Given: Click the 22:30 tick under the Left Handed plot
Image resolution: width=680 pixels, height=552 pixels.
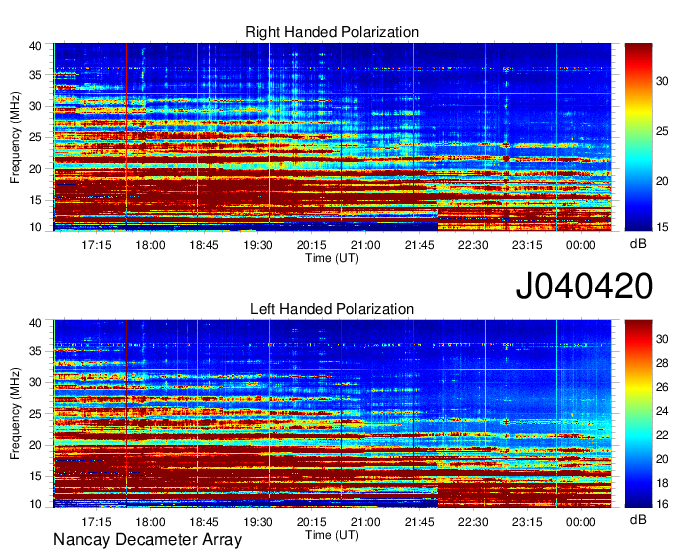Looking at the screenshot, I should tap(473, 522).
